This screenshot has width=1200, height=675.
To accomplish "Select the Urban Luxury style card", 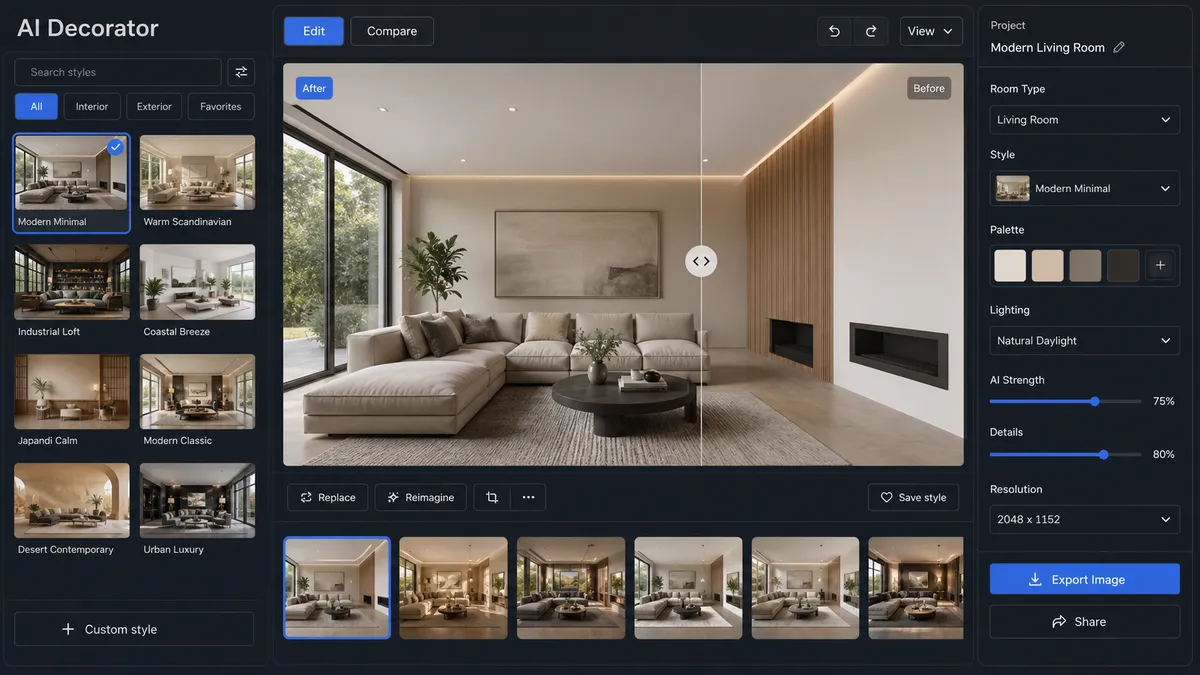I will point(197,510).
